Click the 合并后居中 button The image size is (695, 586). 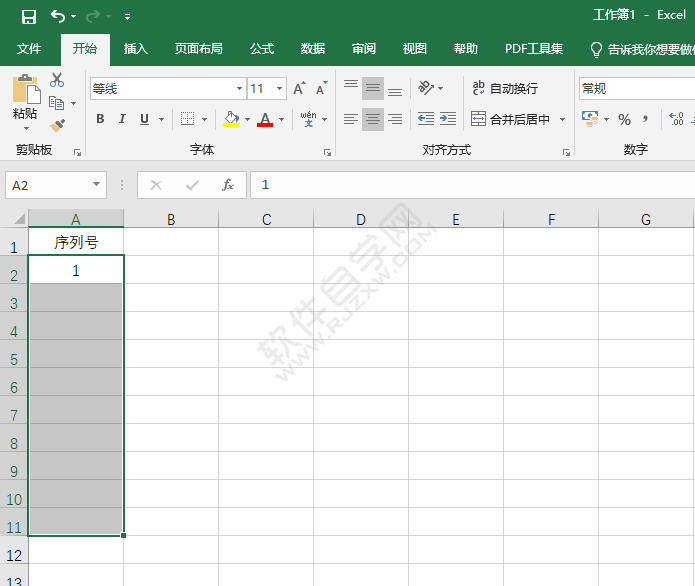pyautogui.click(x=510, y=119)
